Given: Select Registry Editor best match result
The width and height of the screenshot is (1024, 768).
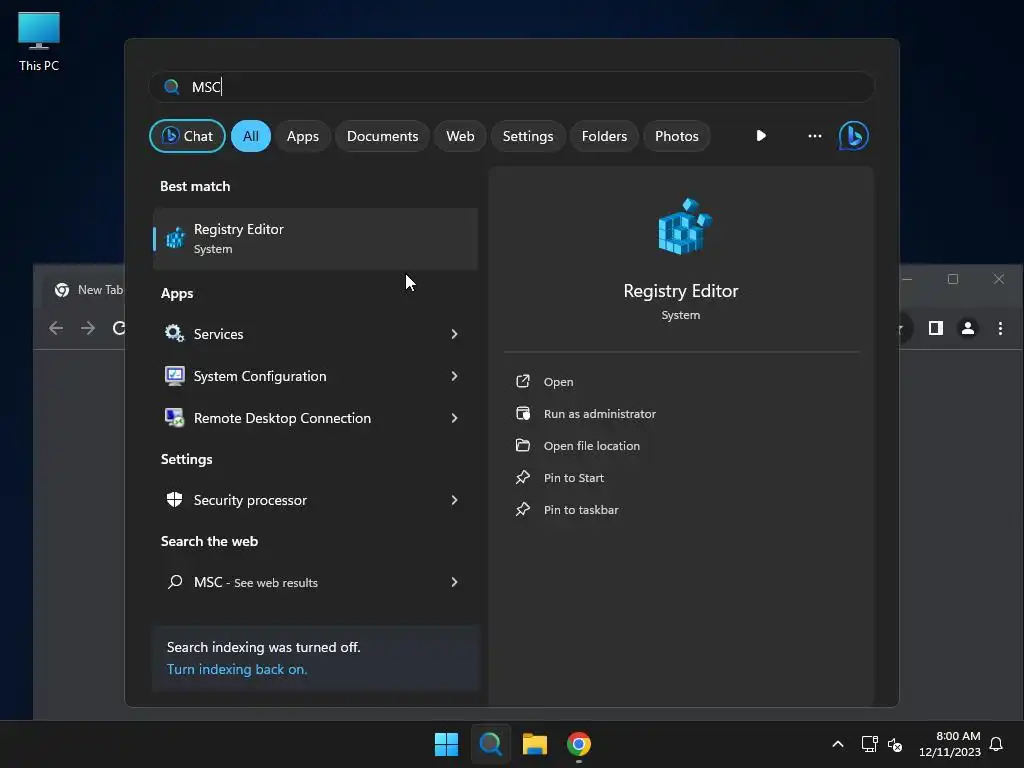Looking at the screenshot, I should point(315,239).
